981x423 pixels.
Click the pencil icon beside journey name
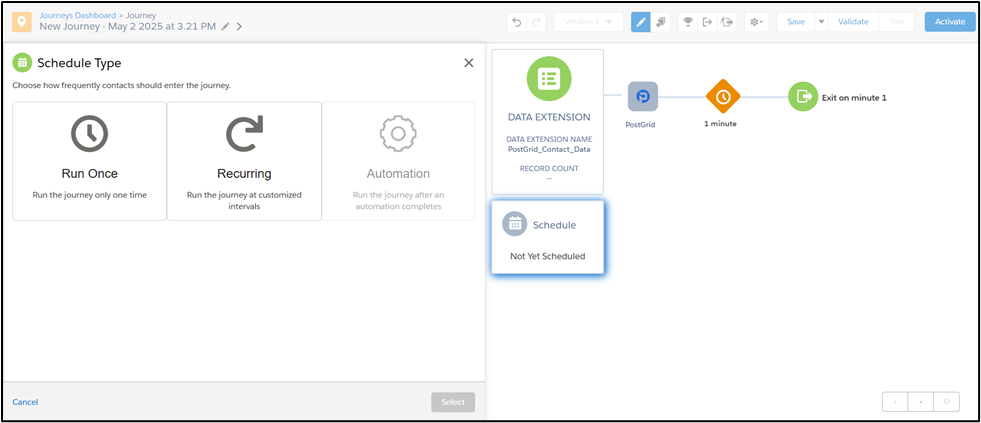(x=226, y=26)
